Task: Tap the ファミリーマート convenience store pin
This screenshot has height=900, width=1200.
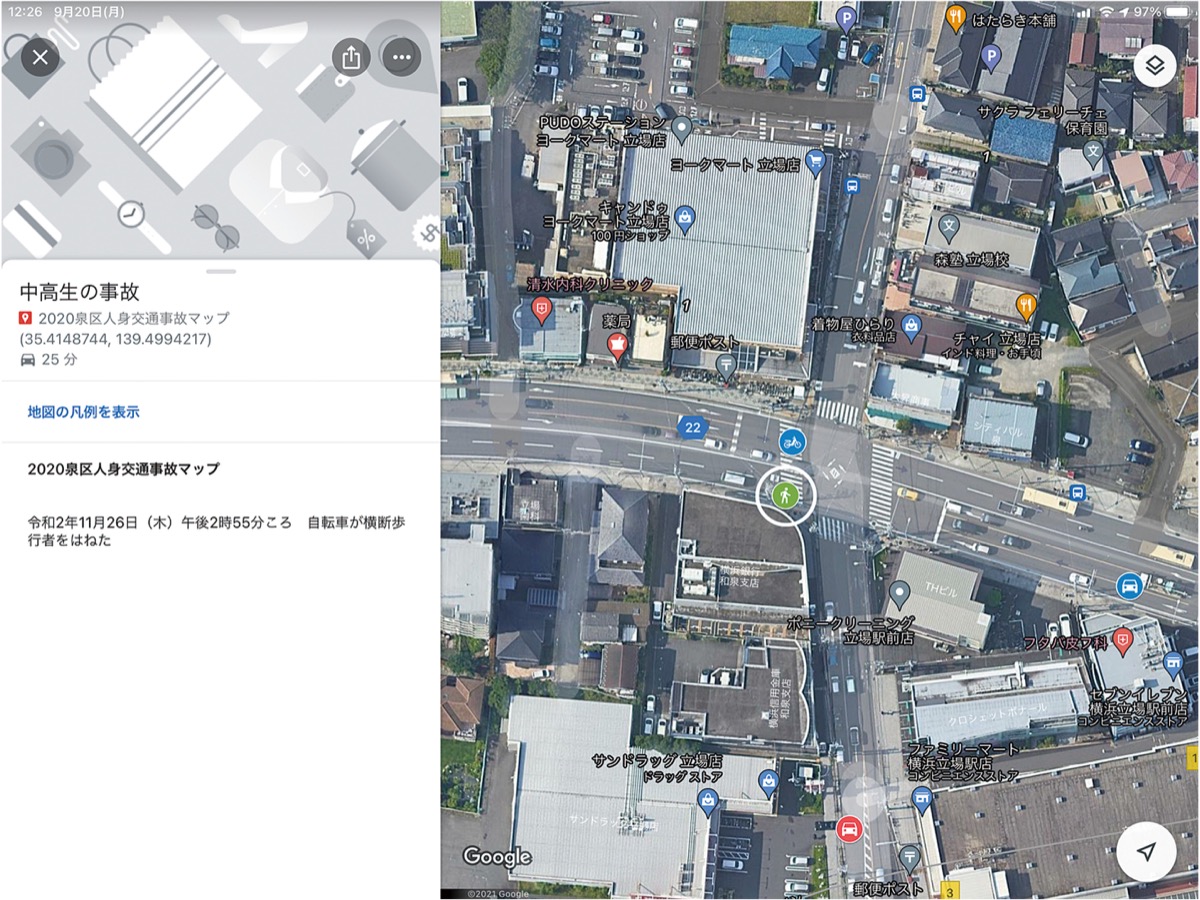Action: coord(922,798)
